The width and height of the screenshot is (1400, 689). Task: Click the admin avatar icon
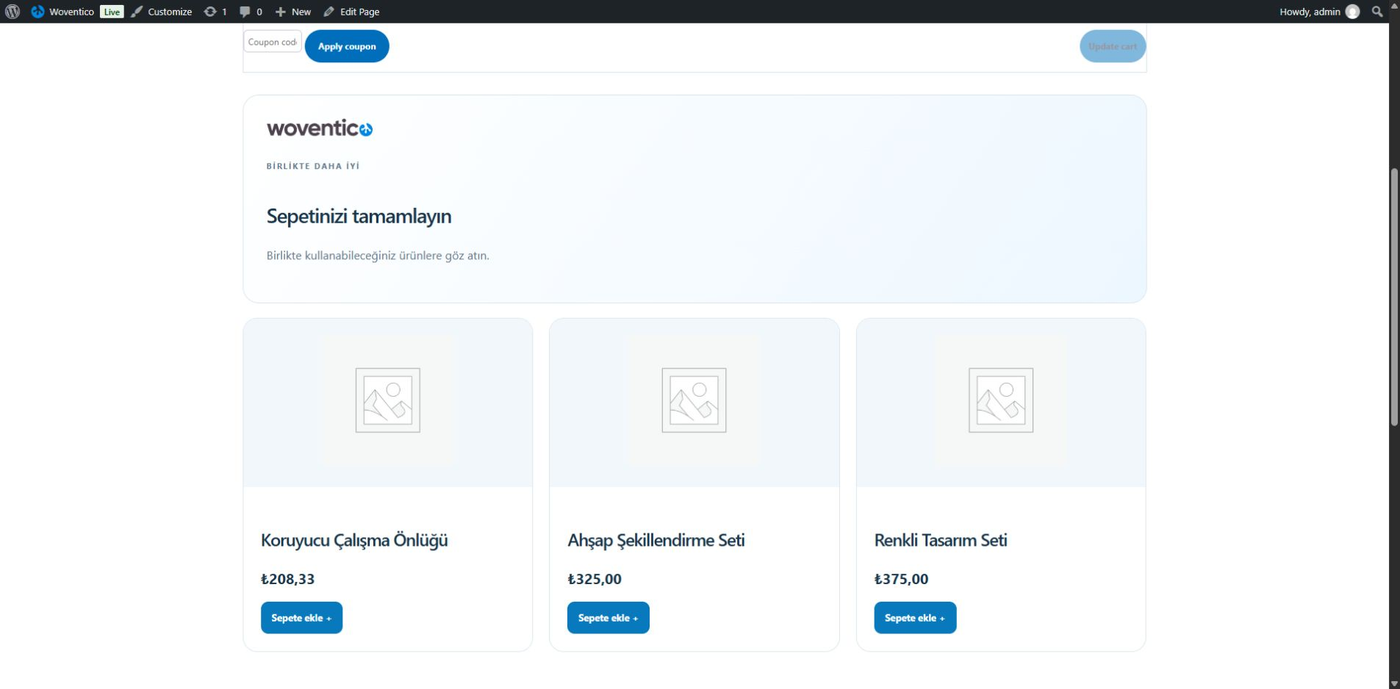1352,12
